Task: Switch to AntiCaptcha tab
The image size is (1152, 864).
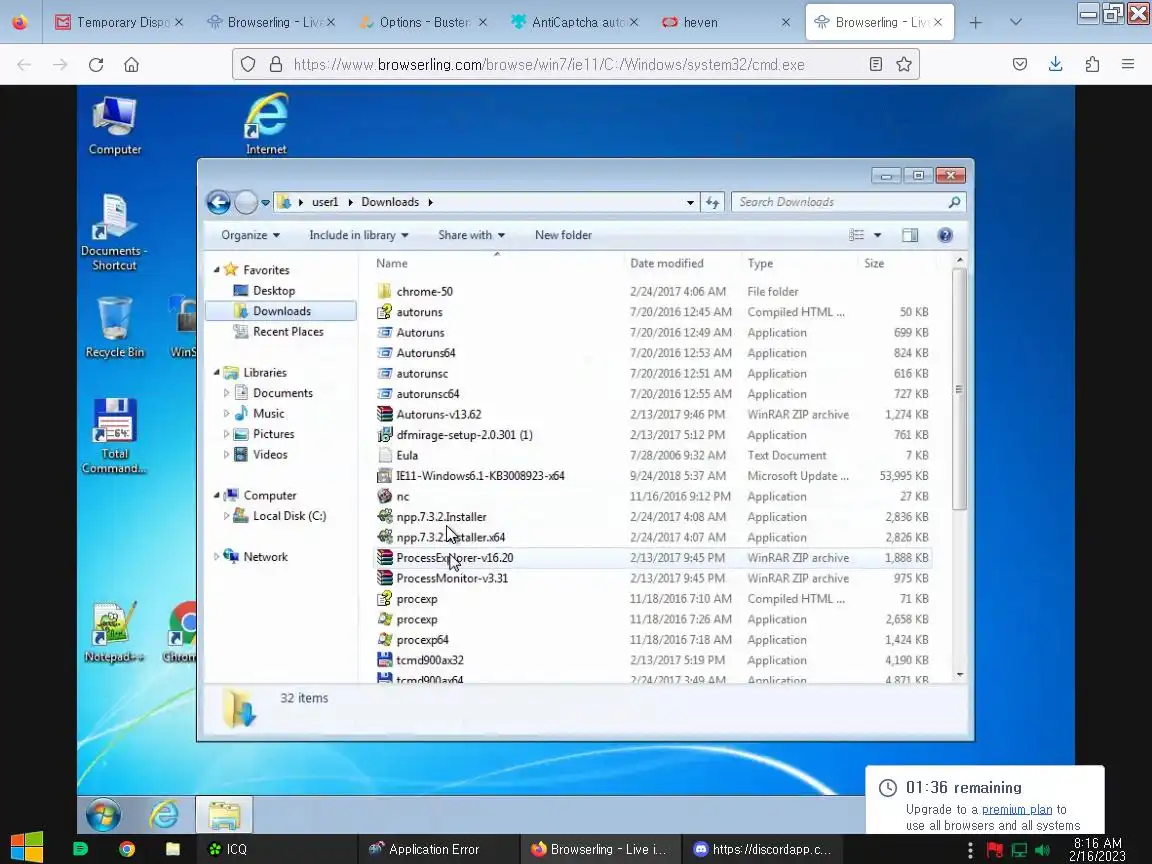Action: click(575, 22)
